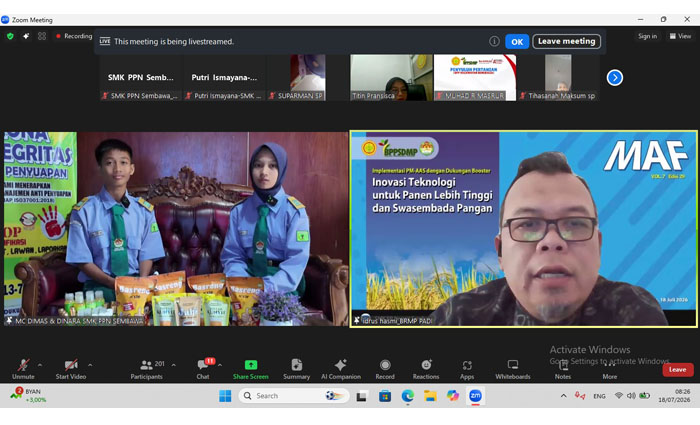
Task: Open the Windows Start menu
Action: [225, 396]
